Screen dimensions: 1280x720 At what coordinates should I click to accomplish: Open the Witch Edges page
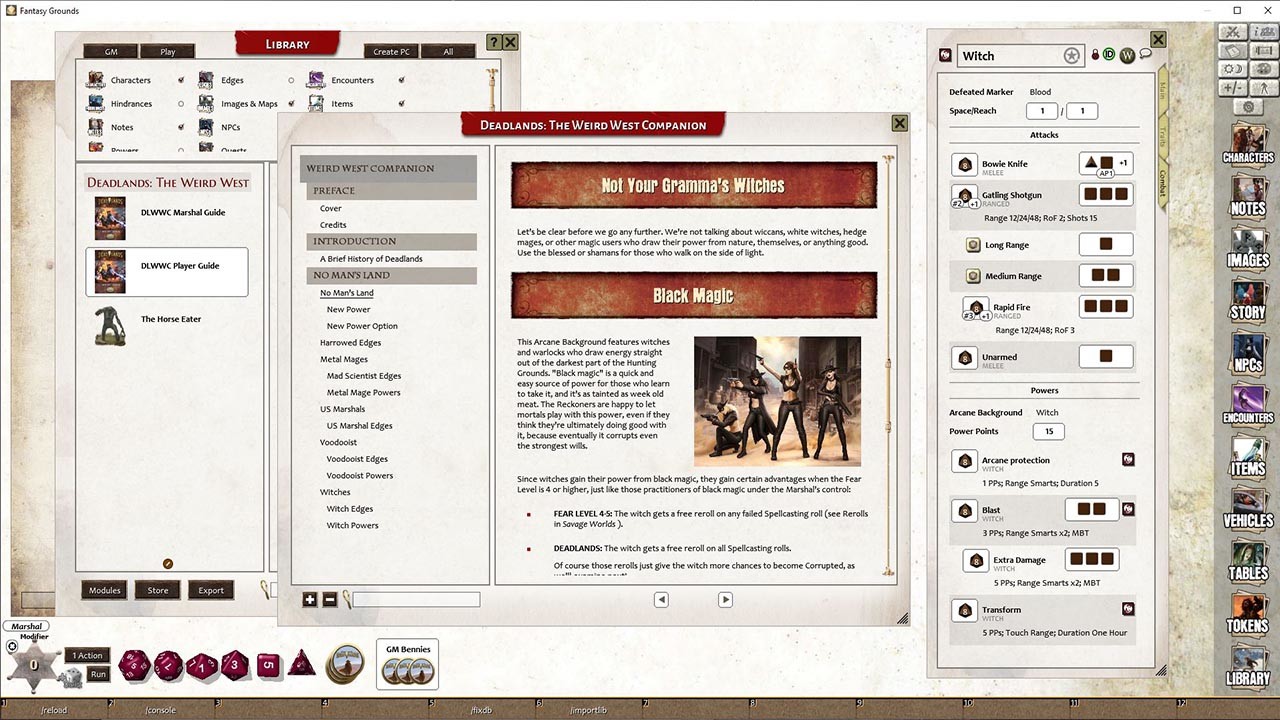click(350, 509)
